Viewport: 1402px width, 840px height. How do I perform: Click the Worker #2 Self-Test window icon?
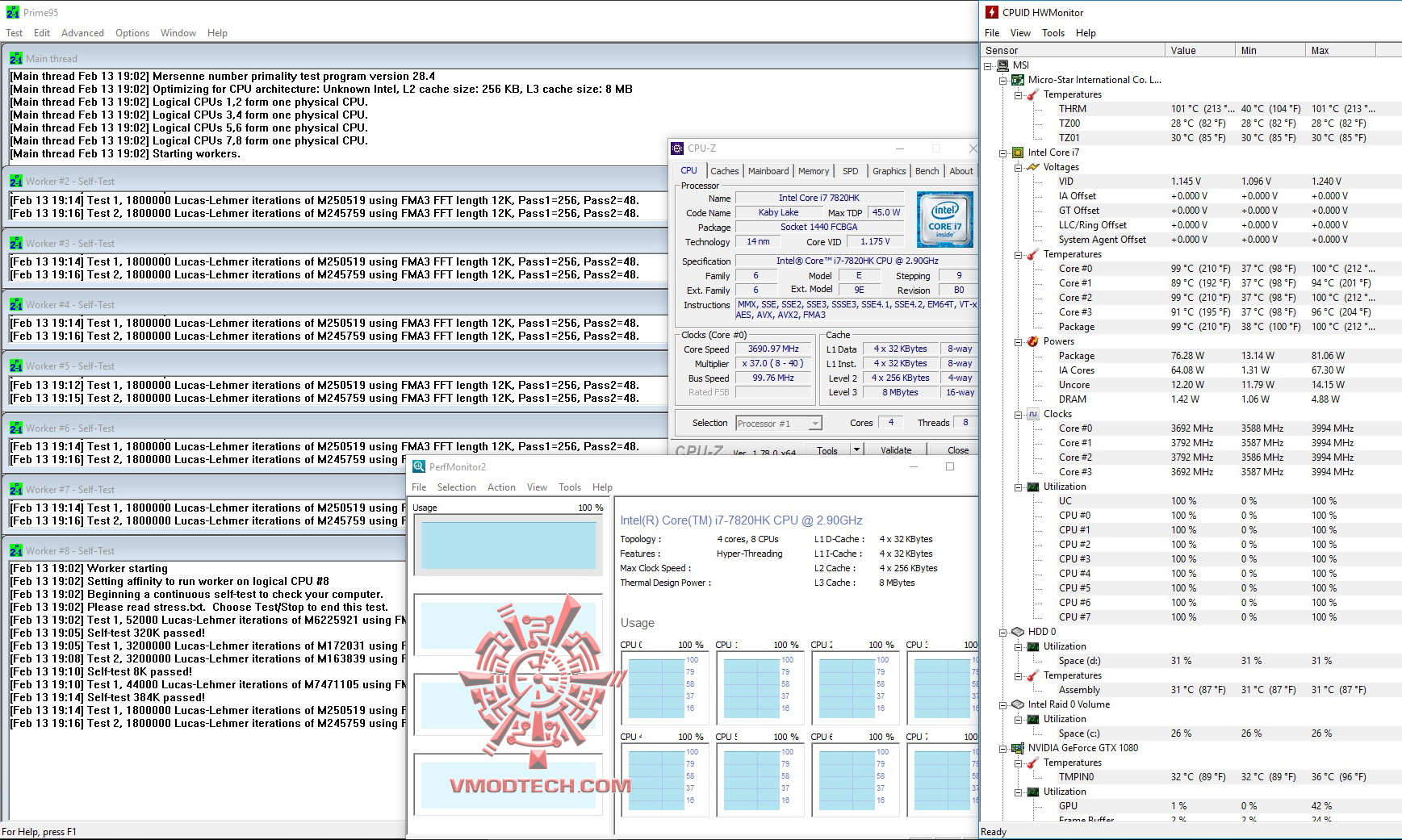pyautogui.click(x=16, y=181)
